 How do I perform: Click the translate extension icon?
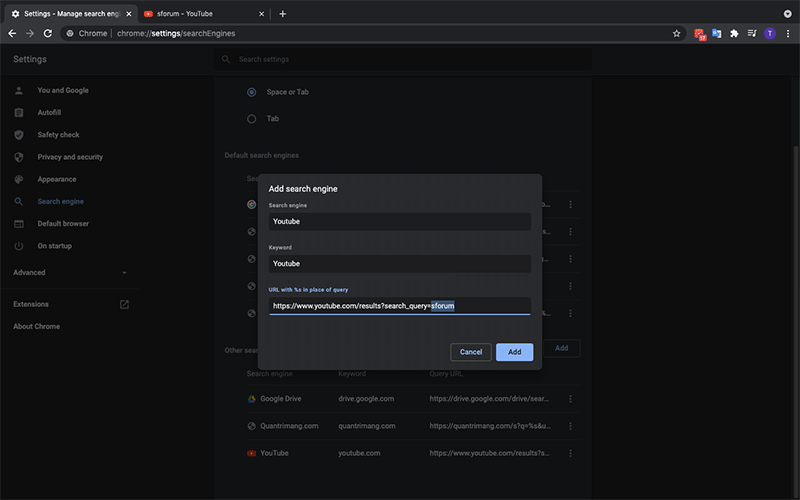coord(716,33)
